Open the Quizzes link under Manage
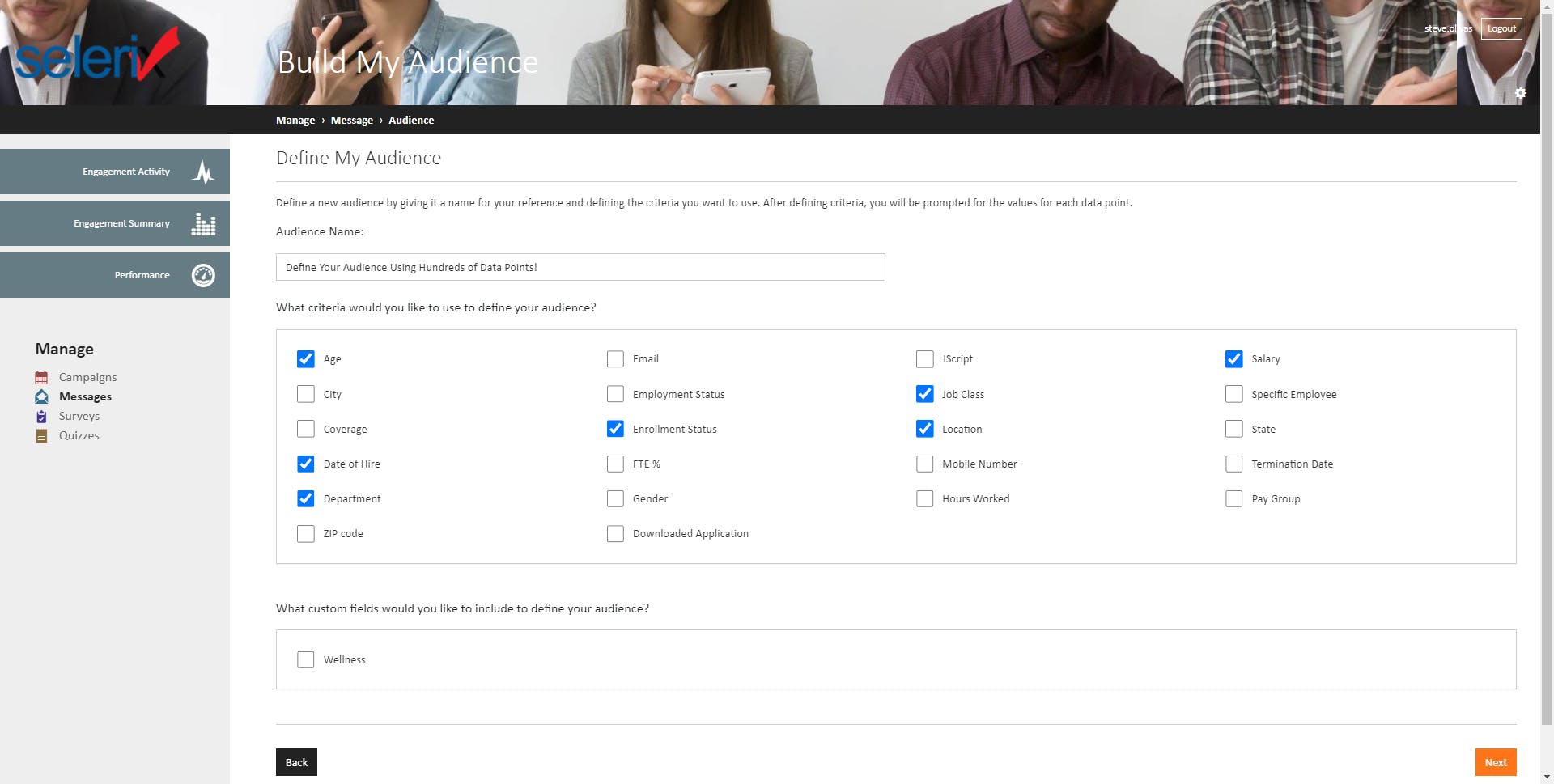Viewport: 1554px width, 784px height. pos(79,435)
